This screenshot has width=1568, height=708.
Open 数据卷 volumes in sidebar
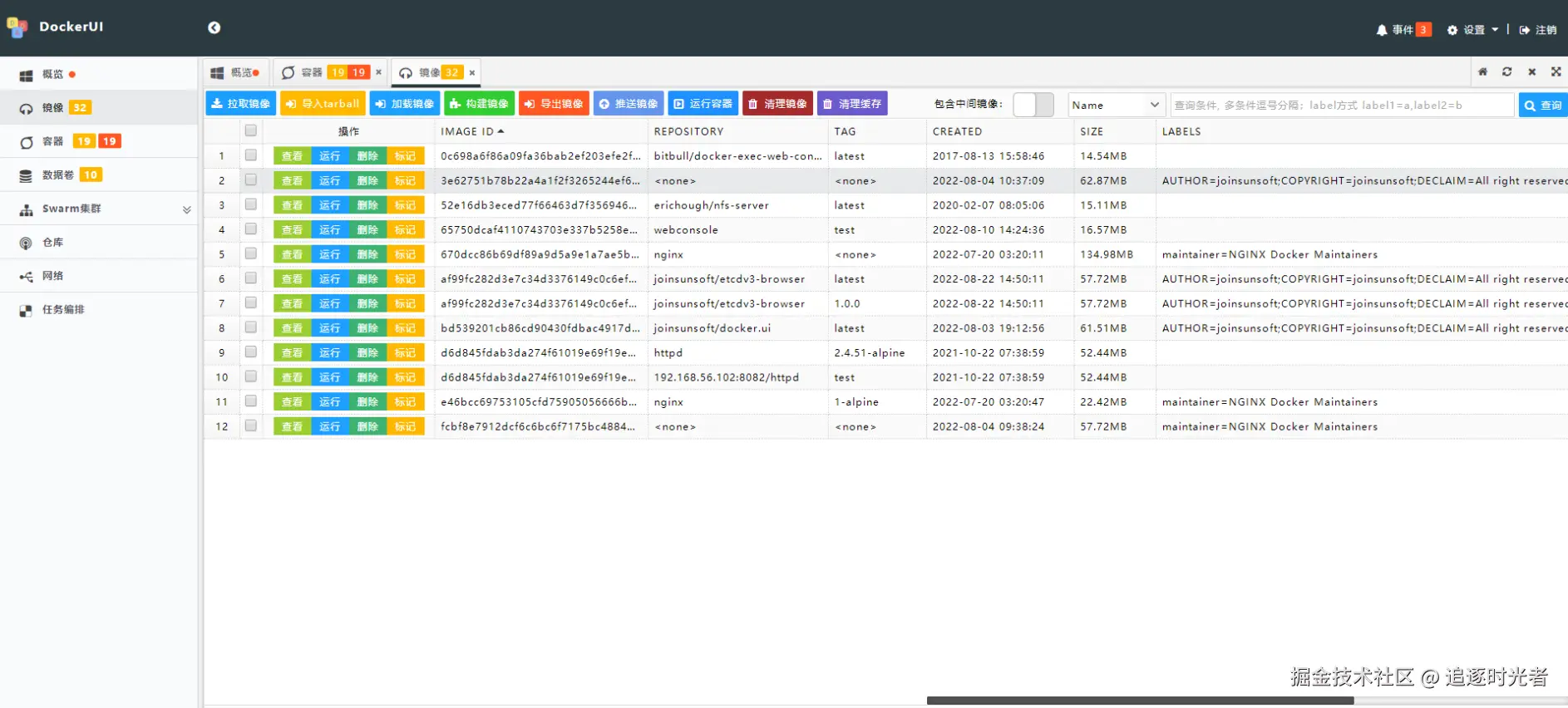pyautogui.click(x=99, y=175)
